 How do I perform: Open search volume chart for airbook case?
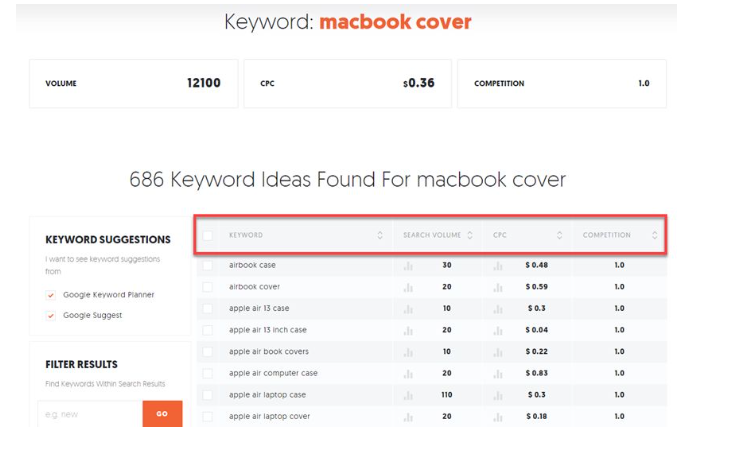tap(408, 266)
